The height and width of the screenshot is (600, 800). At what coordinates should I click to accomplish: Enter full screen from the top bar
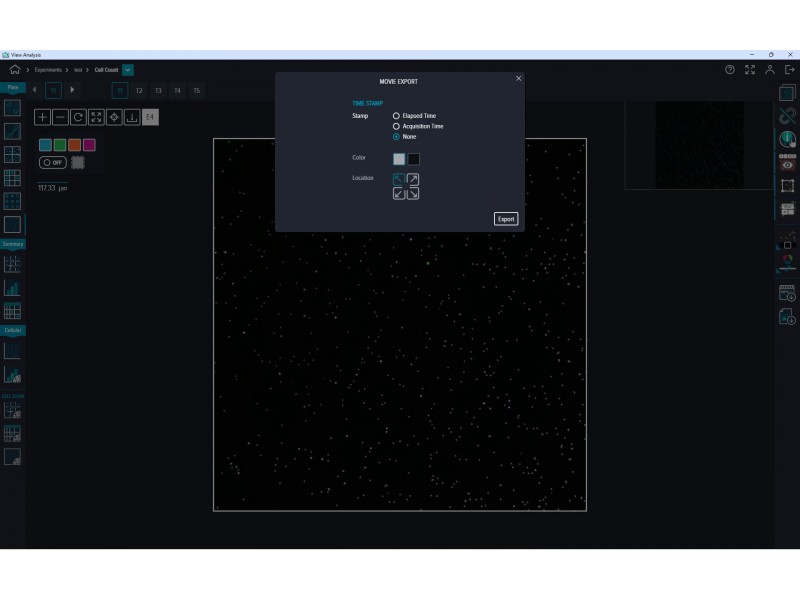pos(750,70)
